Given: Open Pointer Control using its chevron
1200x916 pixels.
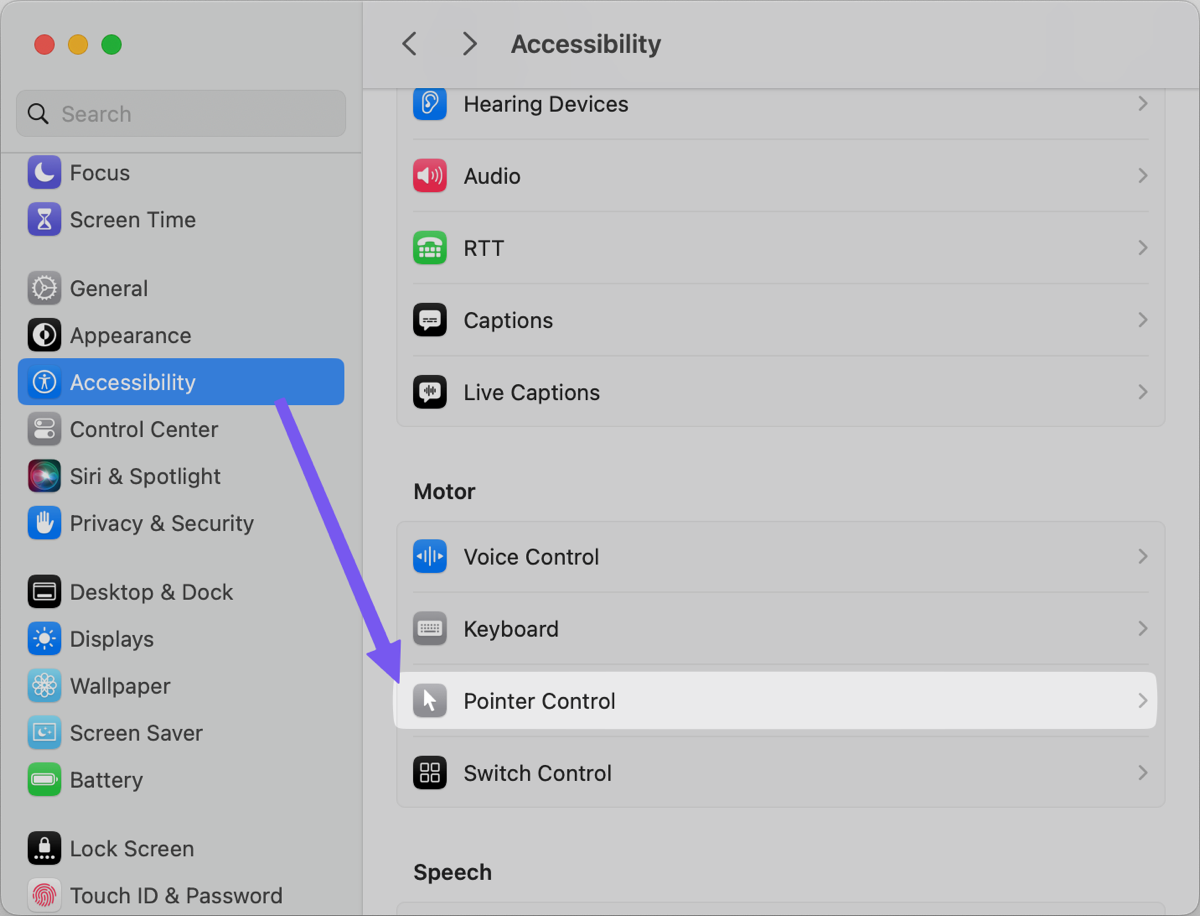Looking at the screenshot, I should pyautogui.click(x=1142, y=701).
